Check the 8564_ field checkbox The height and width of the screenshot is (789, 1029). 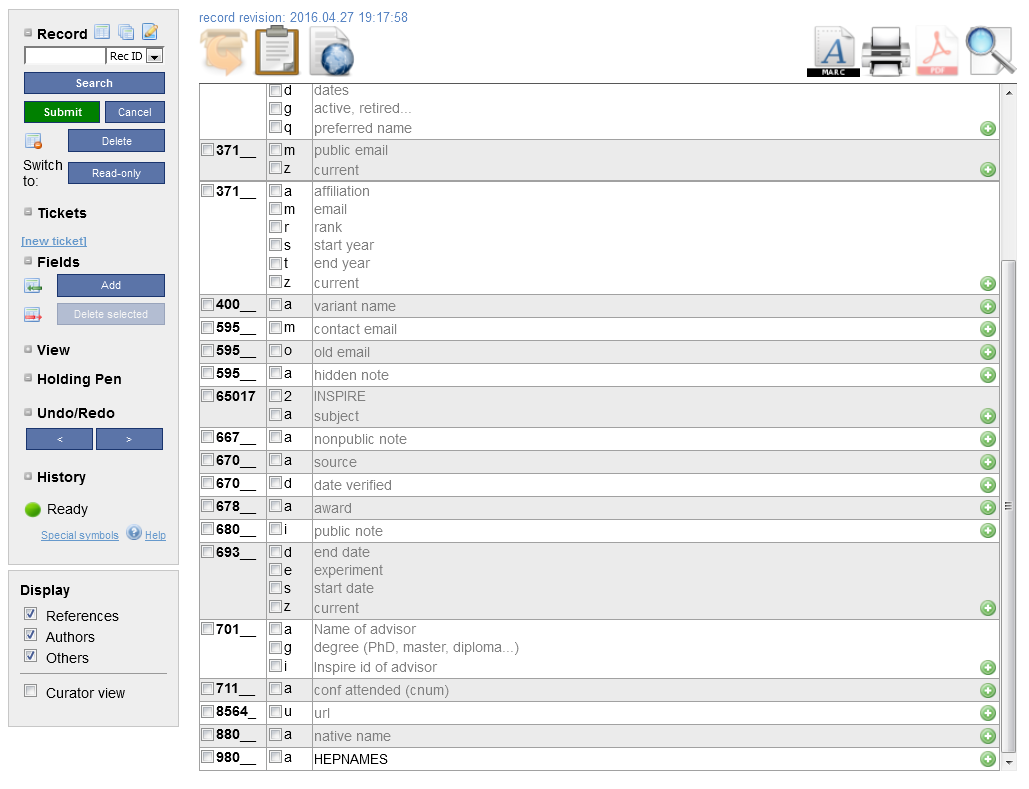207,711
